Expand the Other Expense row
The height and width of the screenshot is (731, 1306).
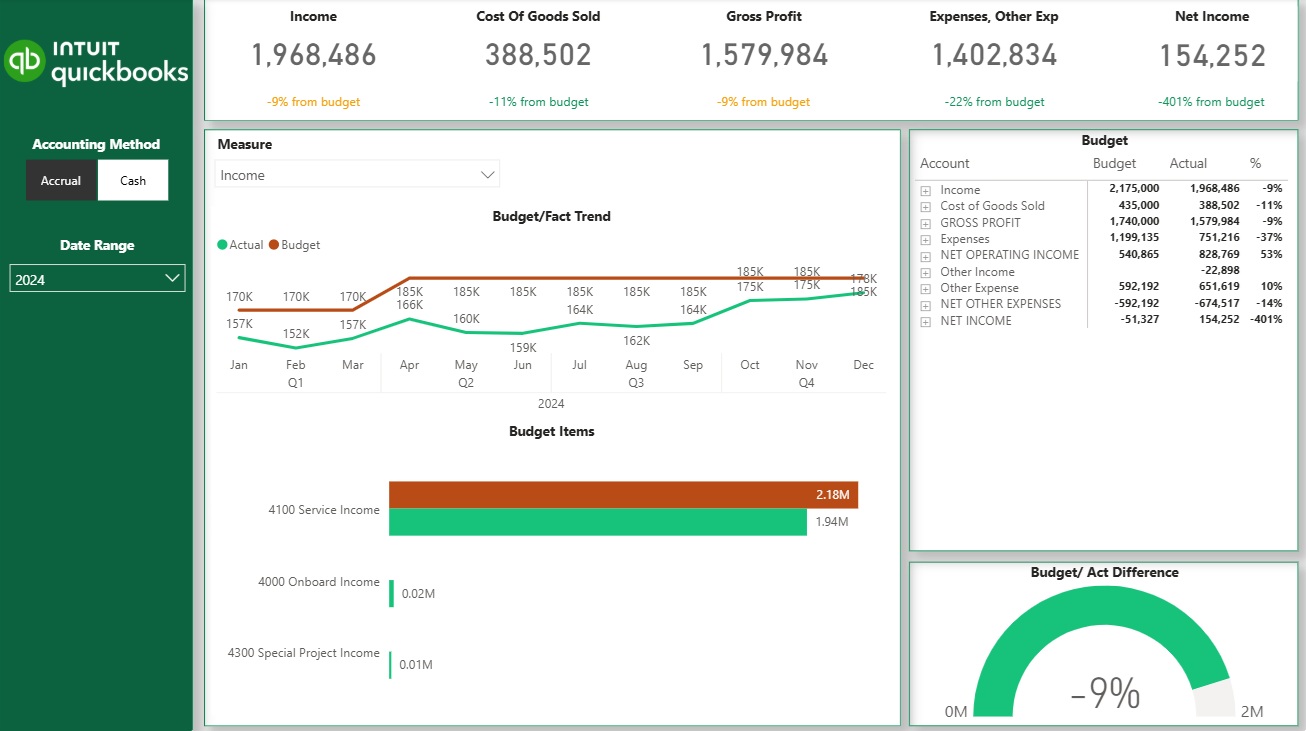click(x=926, y=288)
